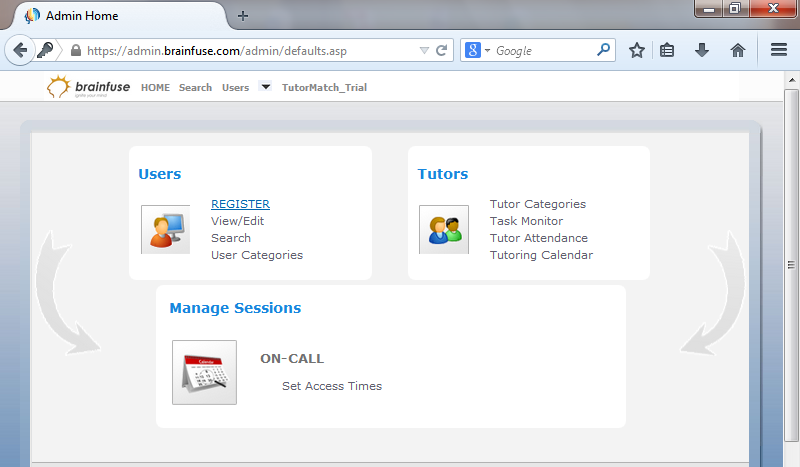The image size is (800, 467).
Task: Click the Tutors heading
Action: click(442, 174)
